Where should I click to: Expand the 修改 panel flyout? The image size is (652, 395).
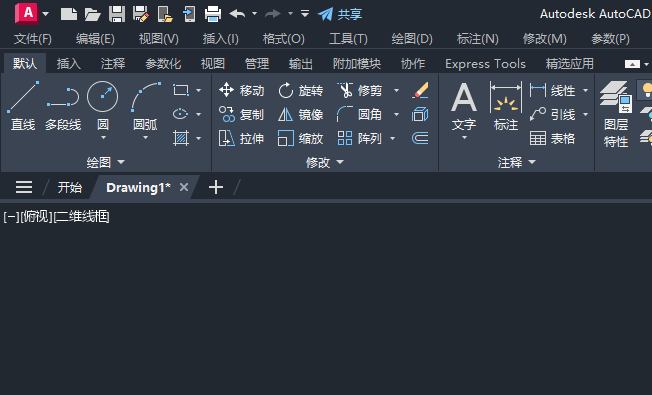325,162
